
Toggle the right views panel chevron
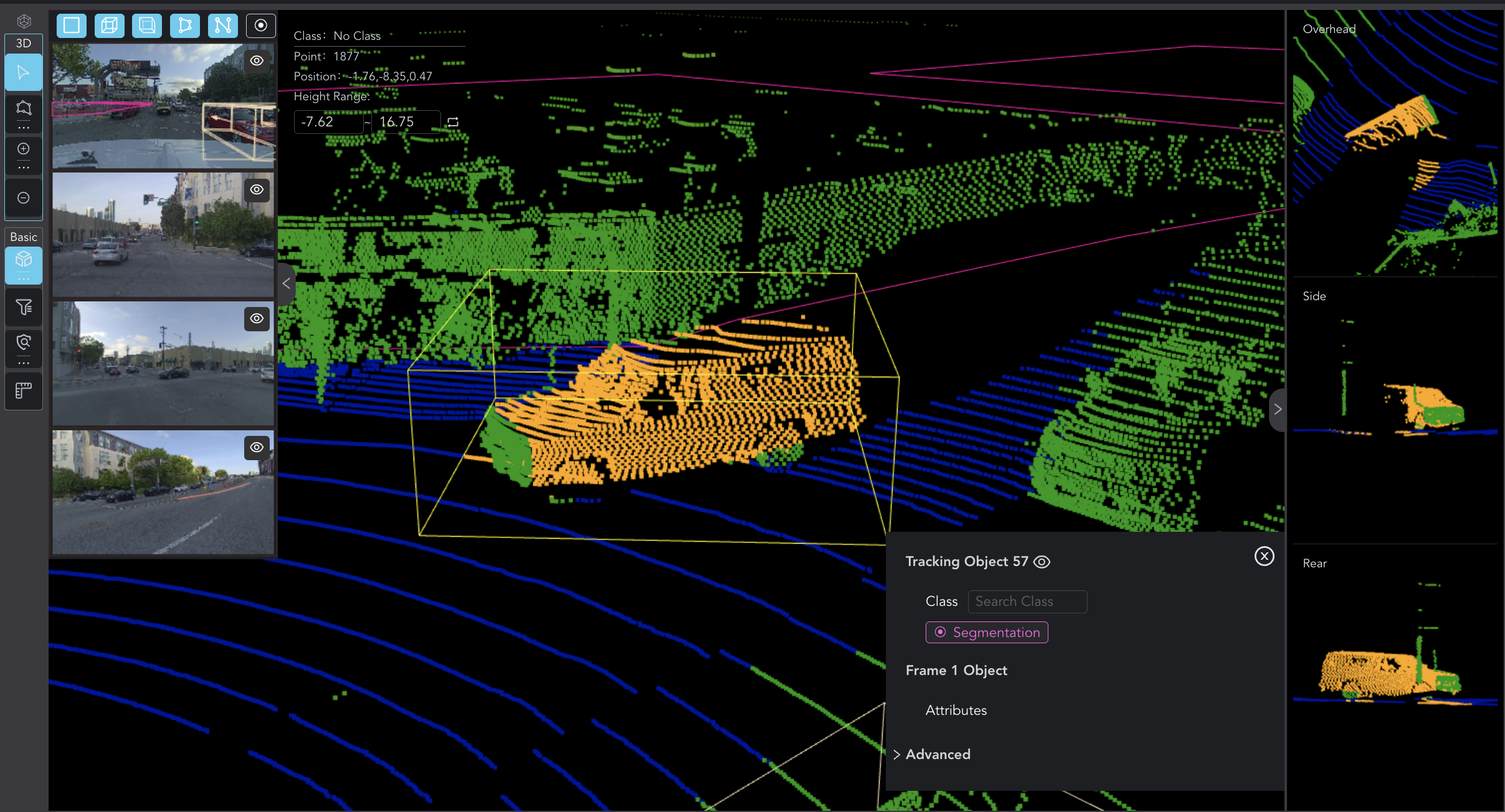coord(1277,409)
